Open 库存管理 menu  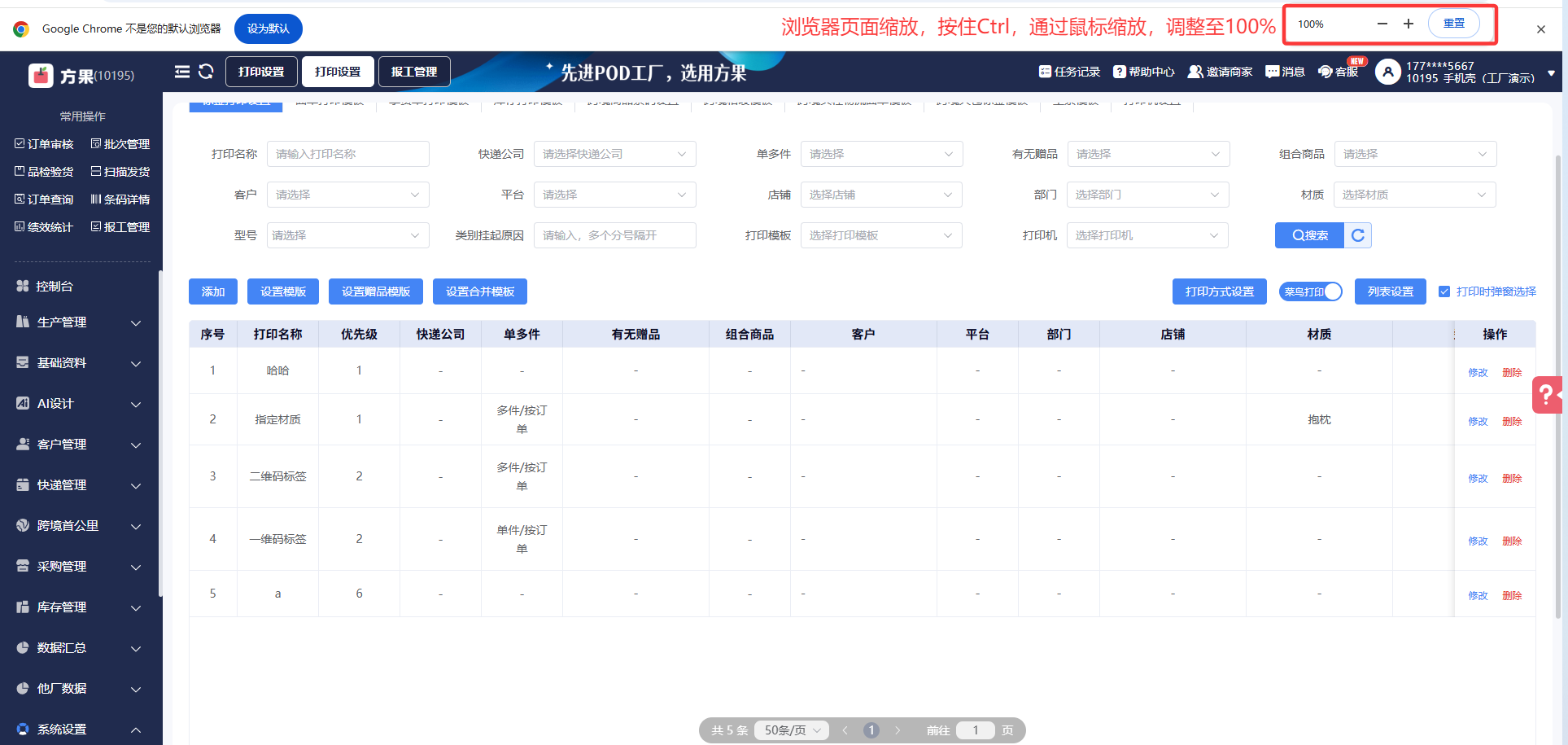(x=80, y=607)
